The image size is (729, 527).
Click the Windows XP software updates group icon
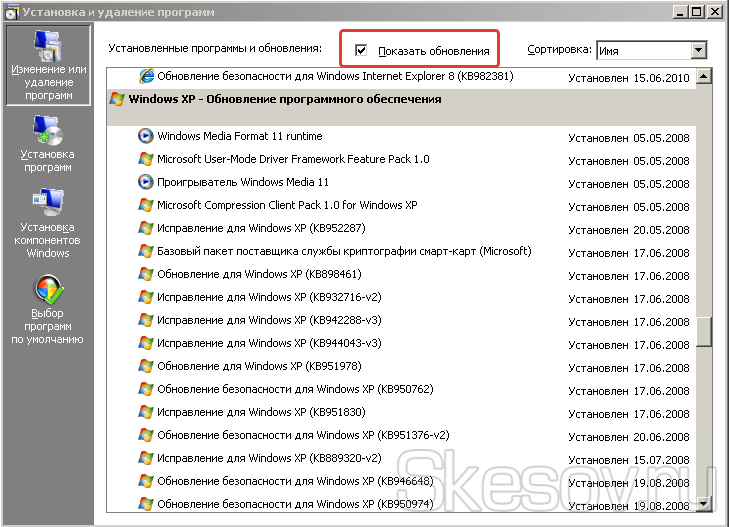pyautogui.click(x=117, y=99)
